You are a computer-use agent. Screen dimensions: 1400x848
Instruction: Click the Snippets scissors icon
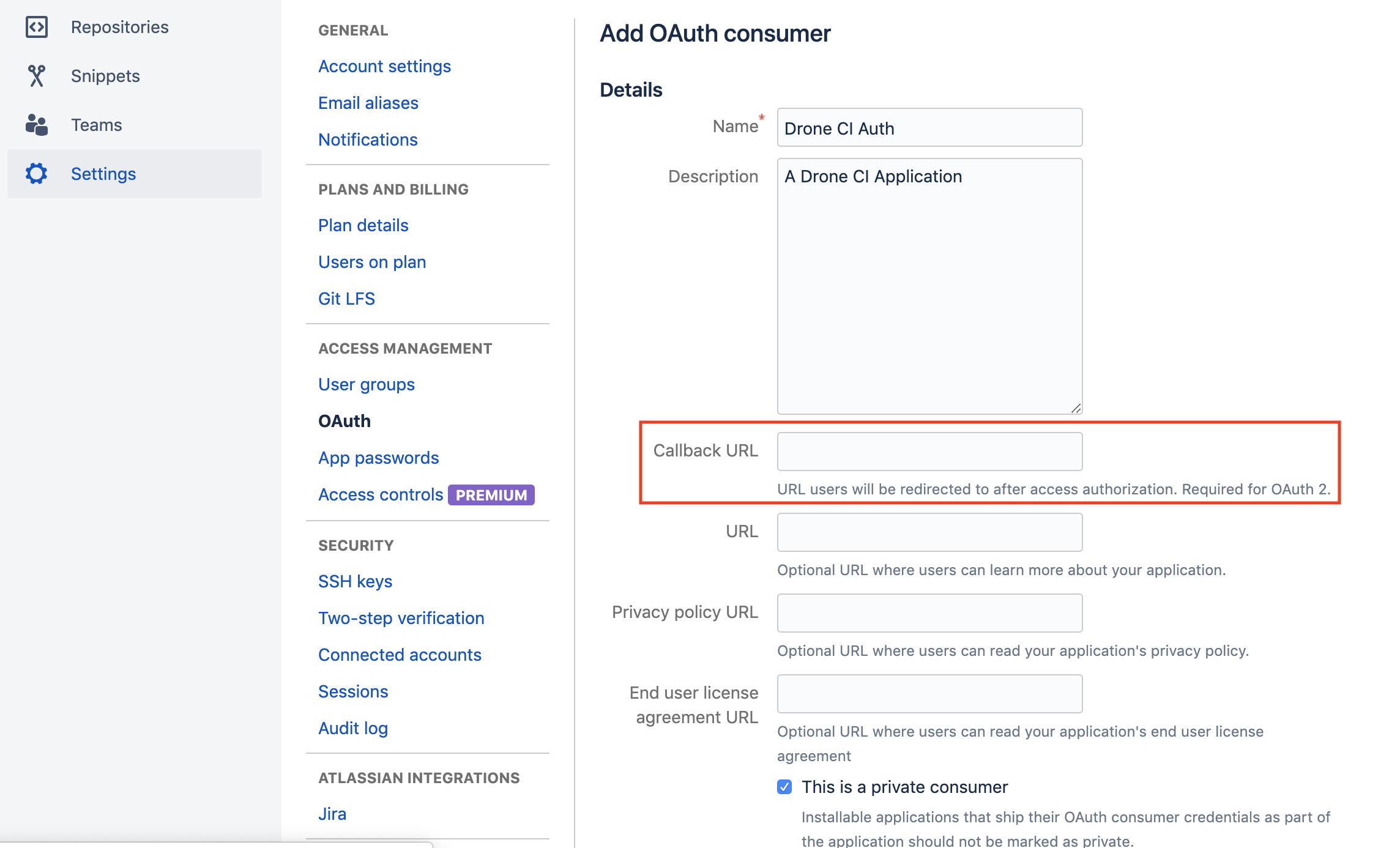(x=37, y=76)
